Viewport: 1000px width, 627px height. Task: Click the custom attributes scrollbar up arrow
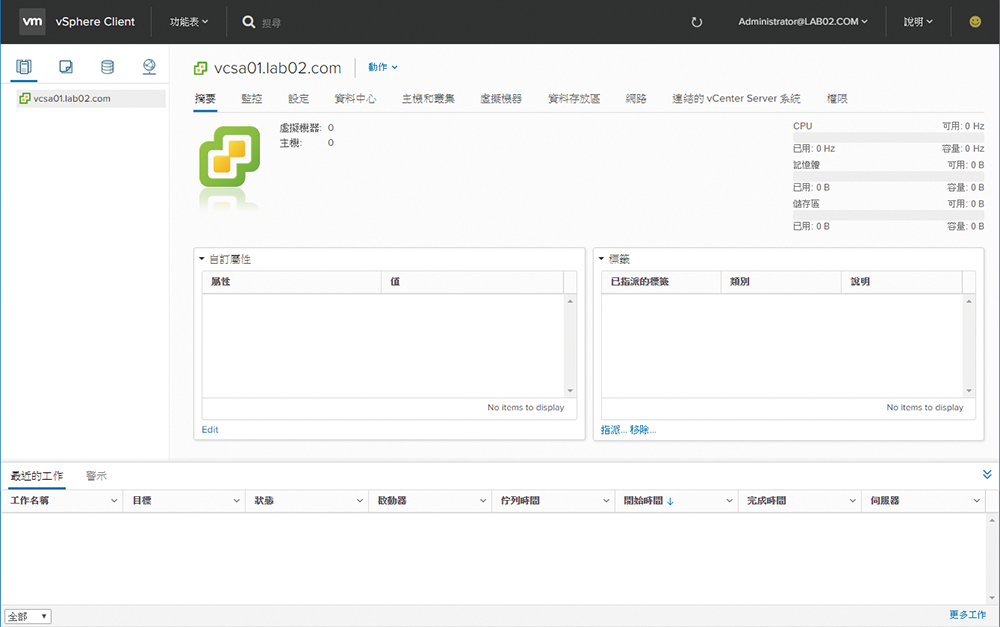tap(570, 301)
